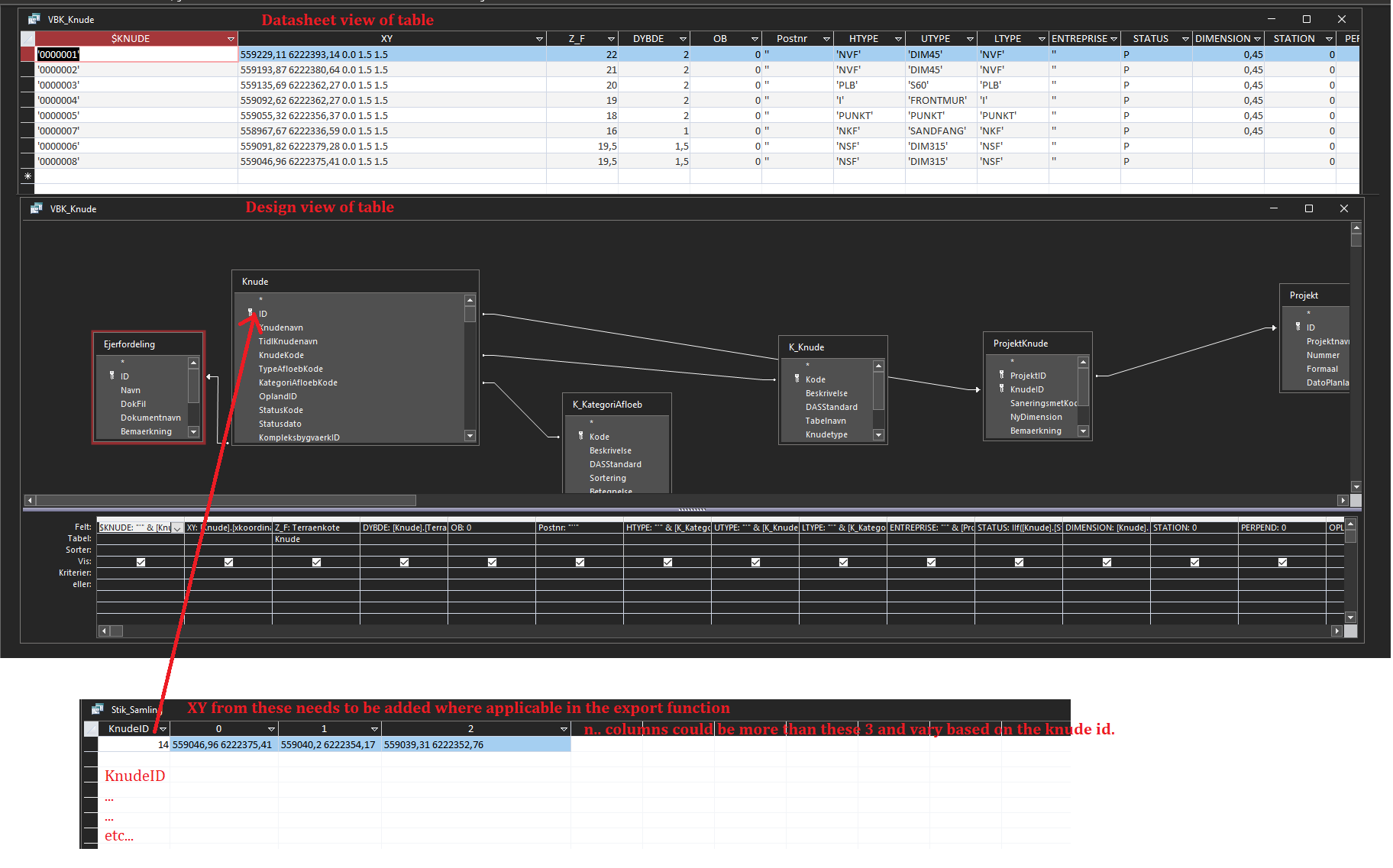Click ProjektKnude field list scroll-down arrow

pos(1083,431)
